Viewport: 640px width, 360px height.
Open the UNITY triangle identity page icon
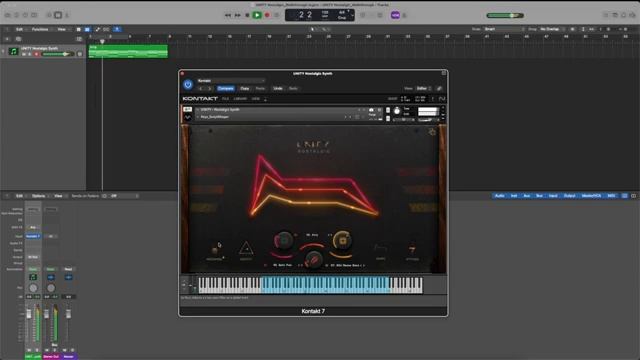[x=246, y=249]
